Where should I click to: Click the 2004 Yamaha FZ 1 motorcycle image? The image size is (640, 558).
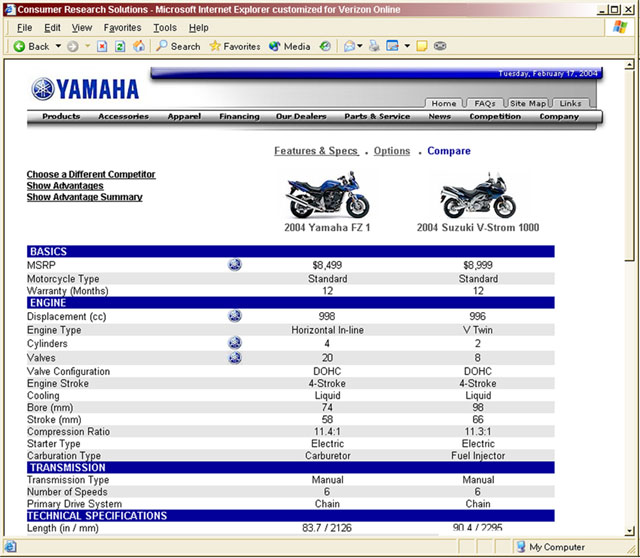coord(327,196)
